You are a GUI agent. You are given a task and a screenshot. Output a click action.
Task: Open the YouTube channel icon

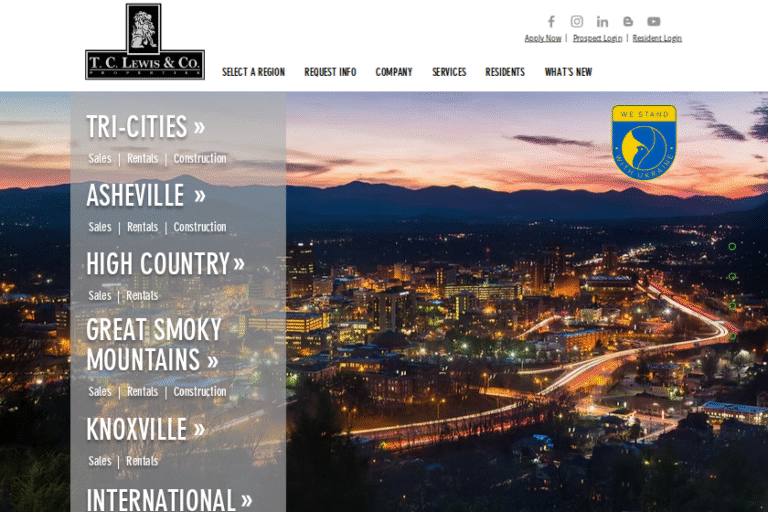click(x=653, y=21)
